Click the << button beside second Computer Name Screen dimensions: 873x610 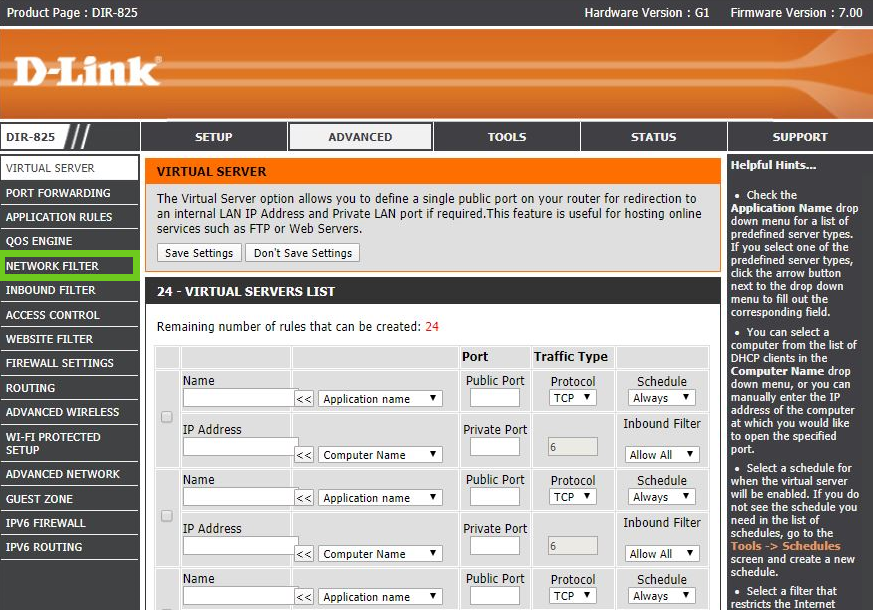tap(305, 554)
